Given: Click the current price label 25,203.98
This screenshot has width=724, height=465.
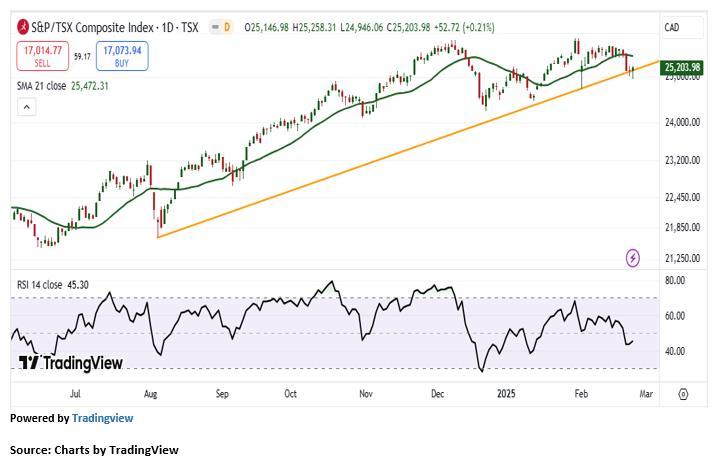Looking at the screenshot, I should [x=683, y=68].
